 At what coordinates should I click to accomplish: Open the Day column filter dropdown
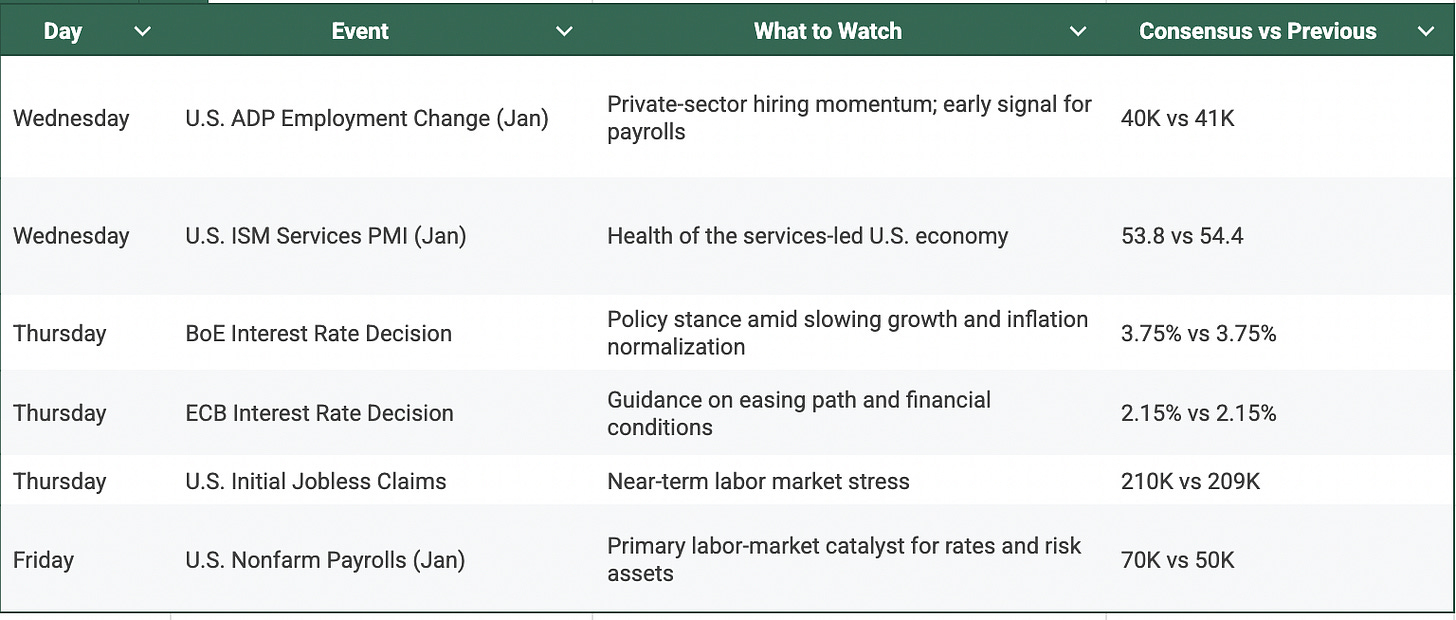(x=143, y=32)
